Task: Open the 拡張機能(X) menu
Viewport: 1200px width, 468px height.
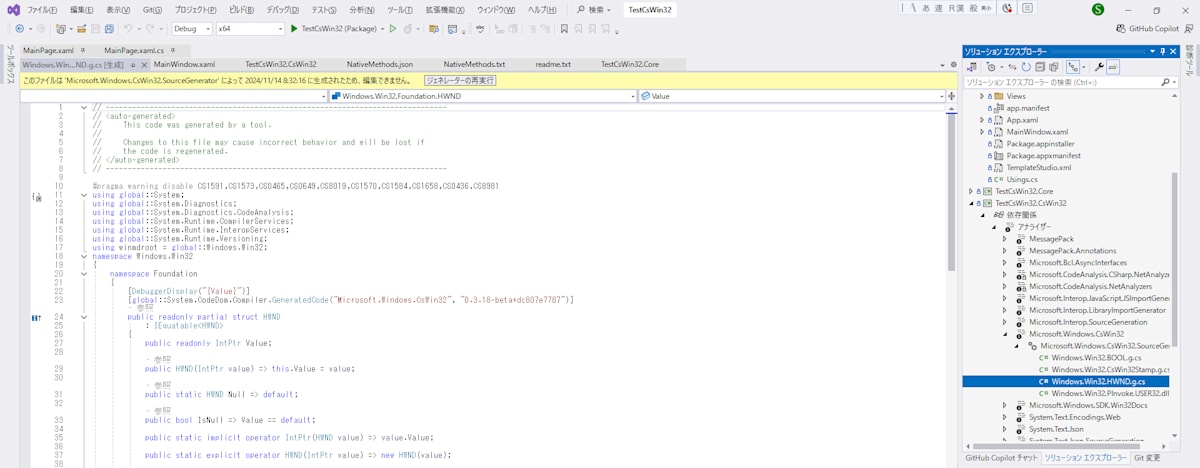Action: 445,9
